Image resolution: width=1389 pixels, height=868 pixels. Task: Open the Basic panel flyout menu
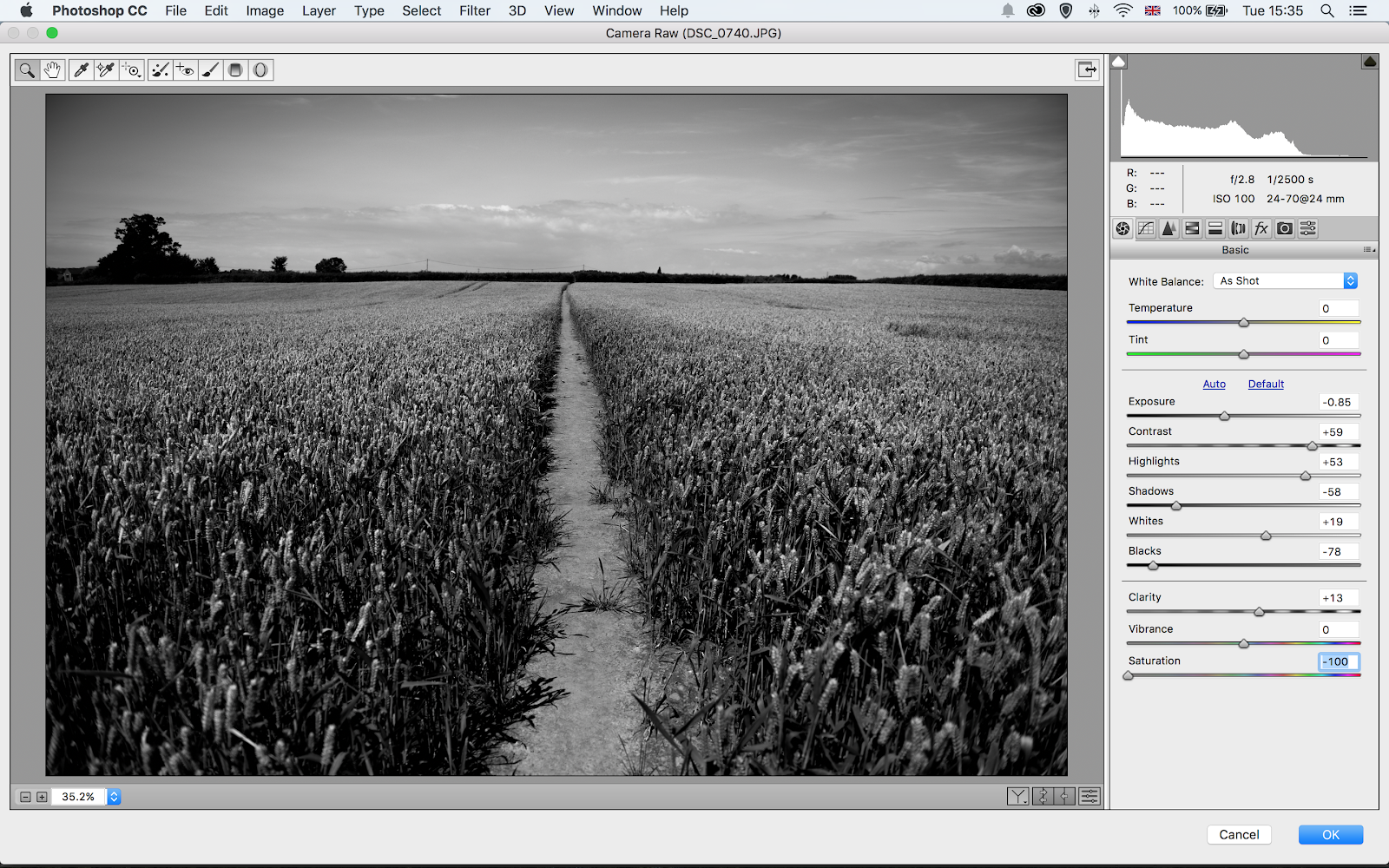pyautogui.click(x=1369, y=250)
